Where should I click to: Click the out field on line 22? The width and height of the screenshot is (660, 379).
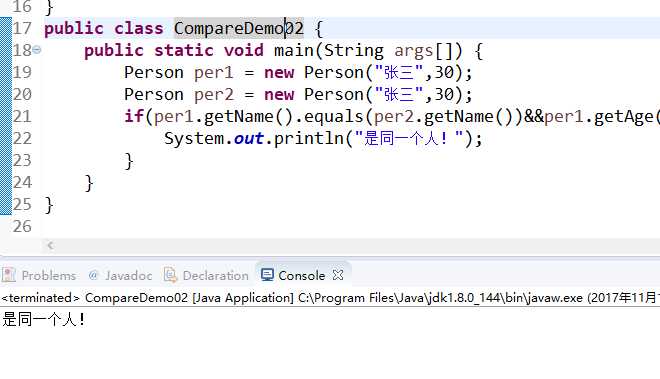(x=249, y=139)
